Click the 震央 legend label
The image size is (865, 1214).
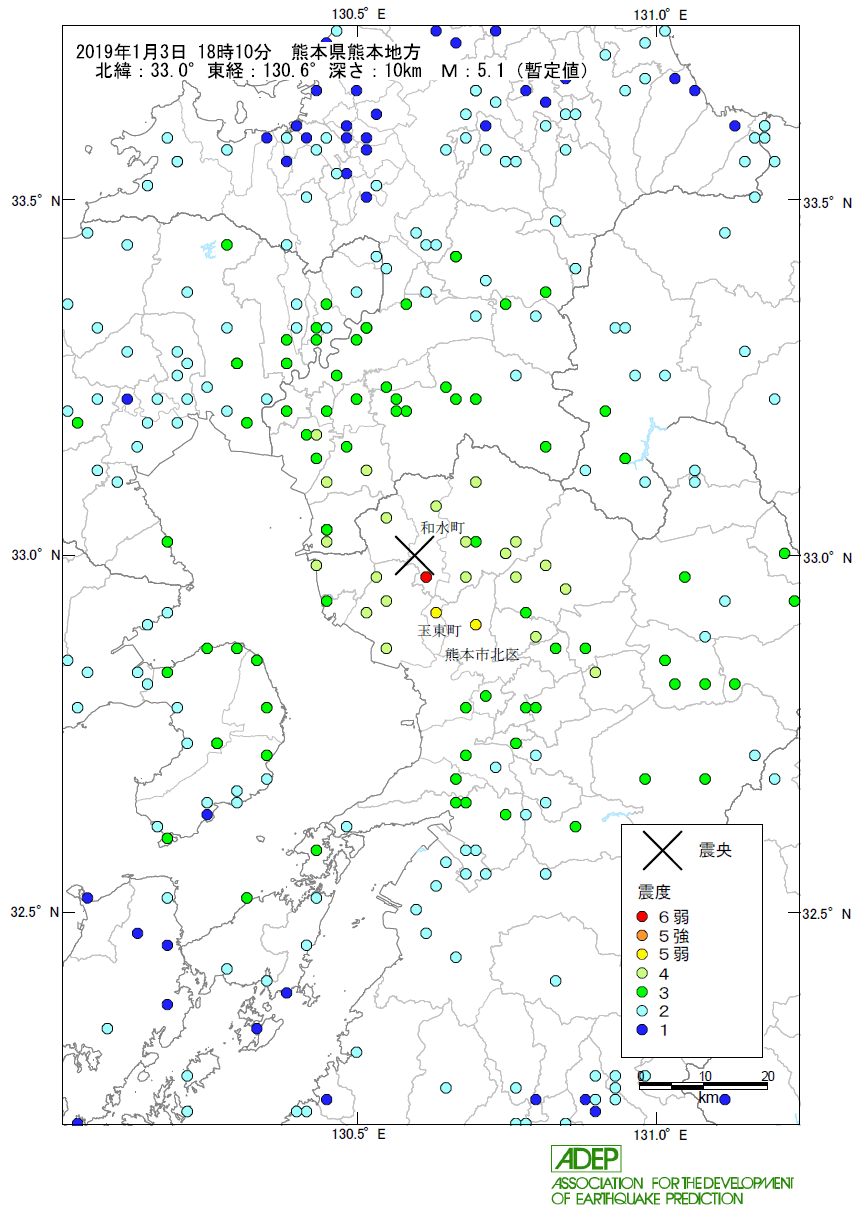(x=714, y=851)
